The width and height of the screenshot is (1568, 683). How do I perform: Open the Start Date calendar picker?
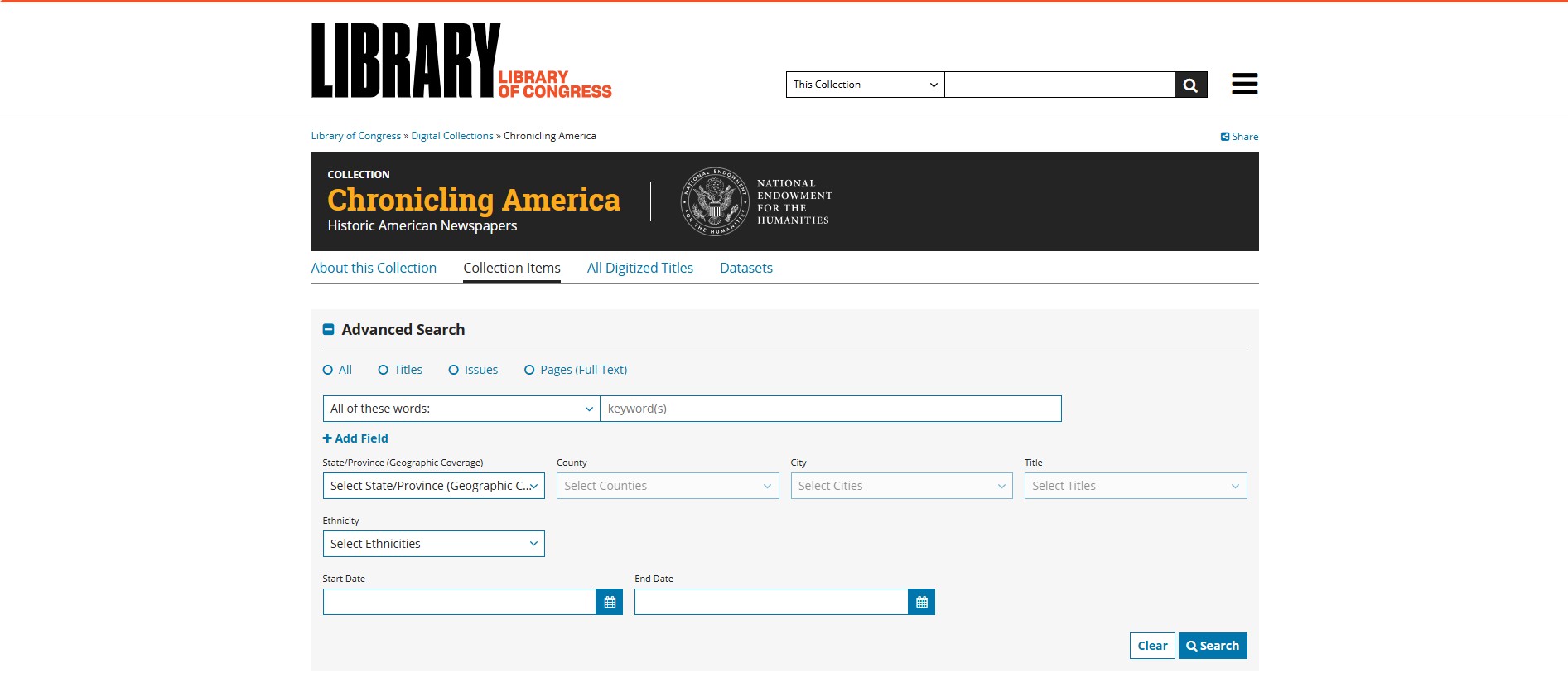click(610, 602)
